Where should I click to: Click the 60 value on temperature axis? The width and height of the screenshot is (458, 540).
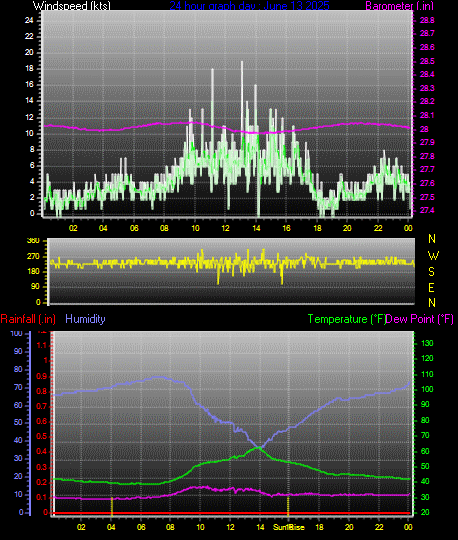pyautogui.click(x=425, y=451)
